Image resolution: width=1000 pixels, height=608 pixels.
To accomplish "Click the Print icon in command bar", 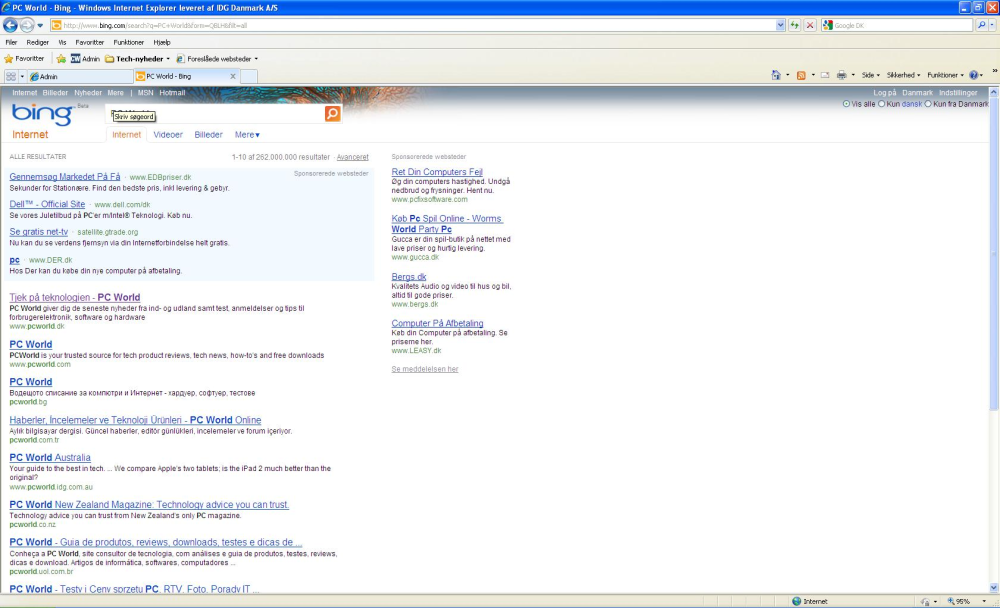I will pyautogui.click(x=841, y=75).
